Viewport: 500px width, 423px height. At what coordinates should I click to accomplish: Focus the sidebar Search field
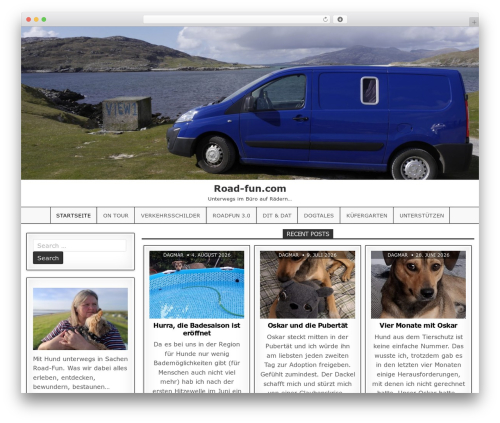pos(80,246)
